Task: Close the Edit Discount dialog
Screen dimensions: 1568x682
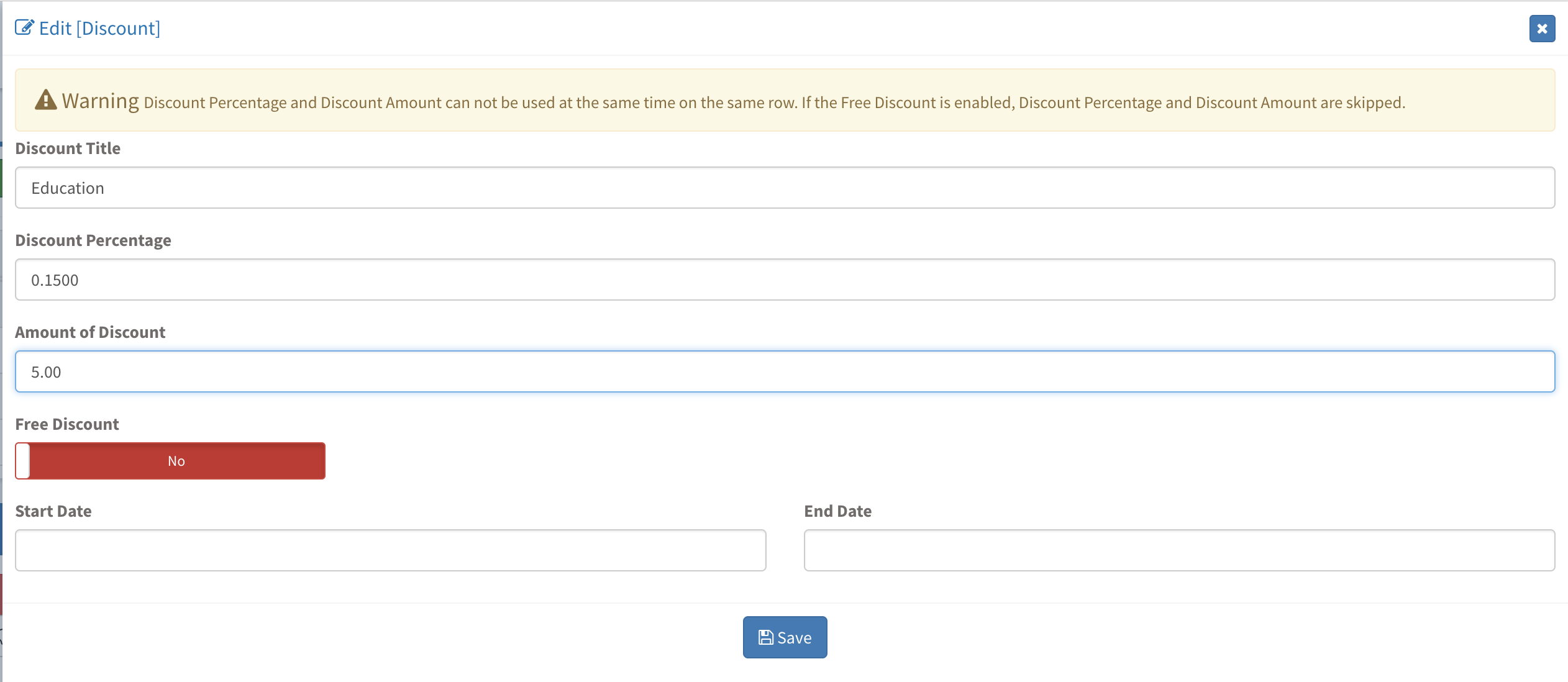Action: [x=1542, y=29]
